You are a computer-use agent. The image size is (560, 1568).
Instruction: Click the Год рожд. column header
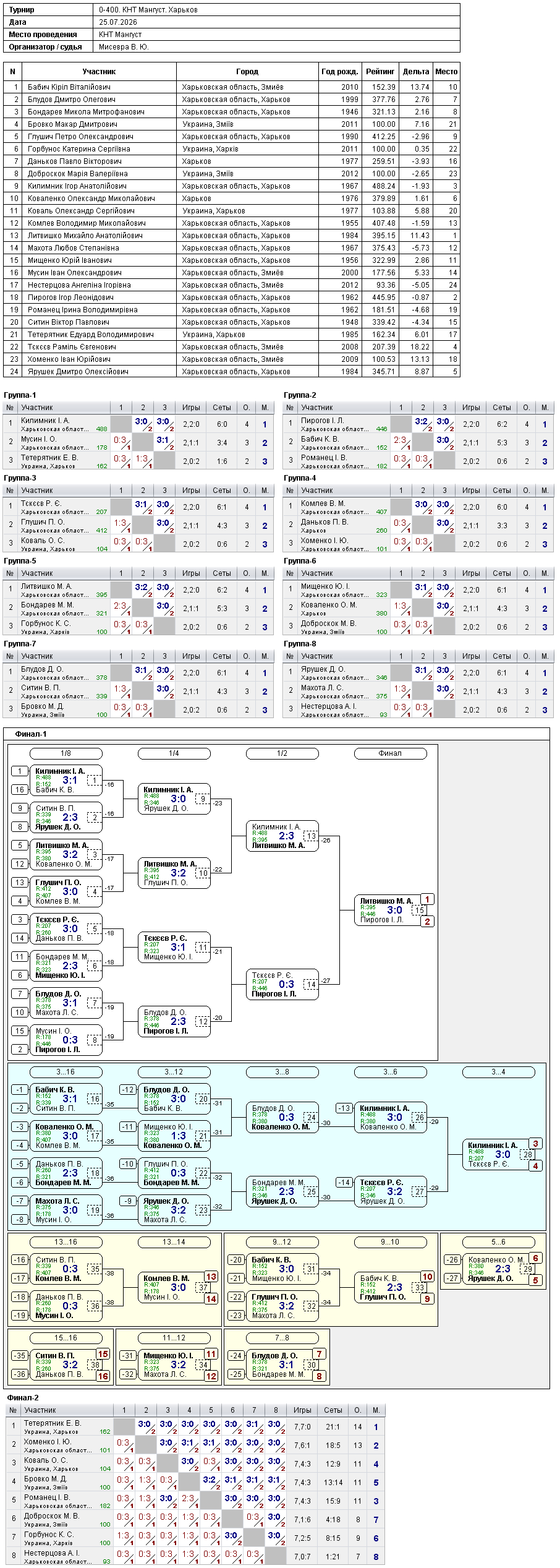(340, 72)
